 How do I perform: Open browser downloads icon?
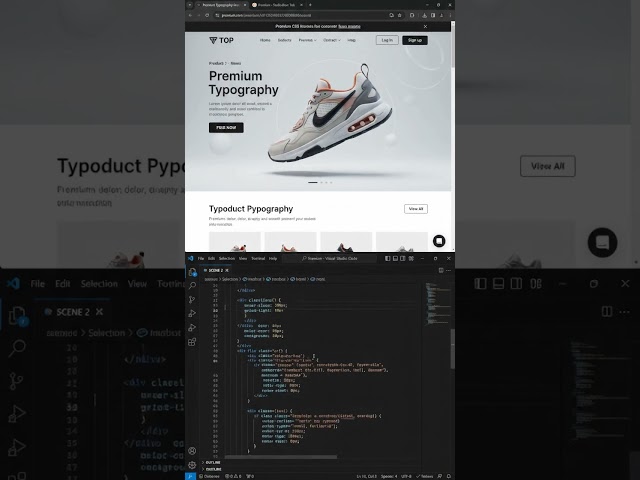point(424,15)
